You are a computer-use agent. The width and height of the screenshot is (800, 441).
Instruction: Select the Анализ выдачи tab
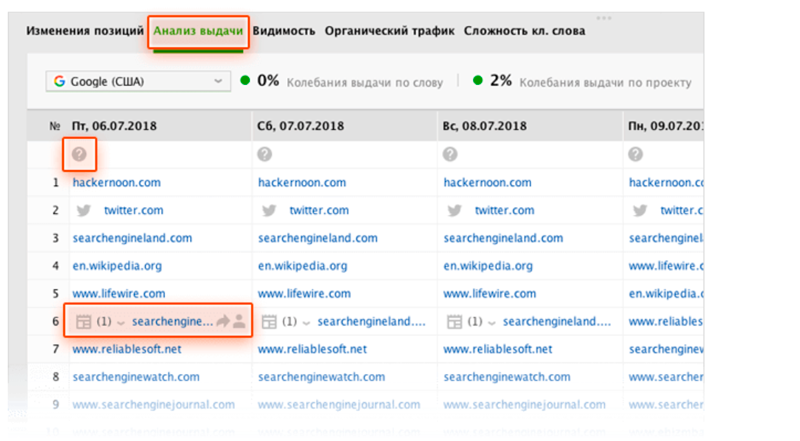tap(198, 31)
